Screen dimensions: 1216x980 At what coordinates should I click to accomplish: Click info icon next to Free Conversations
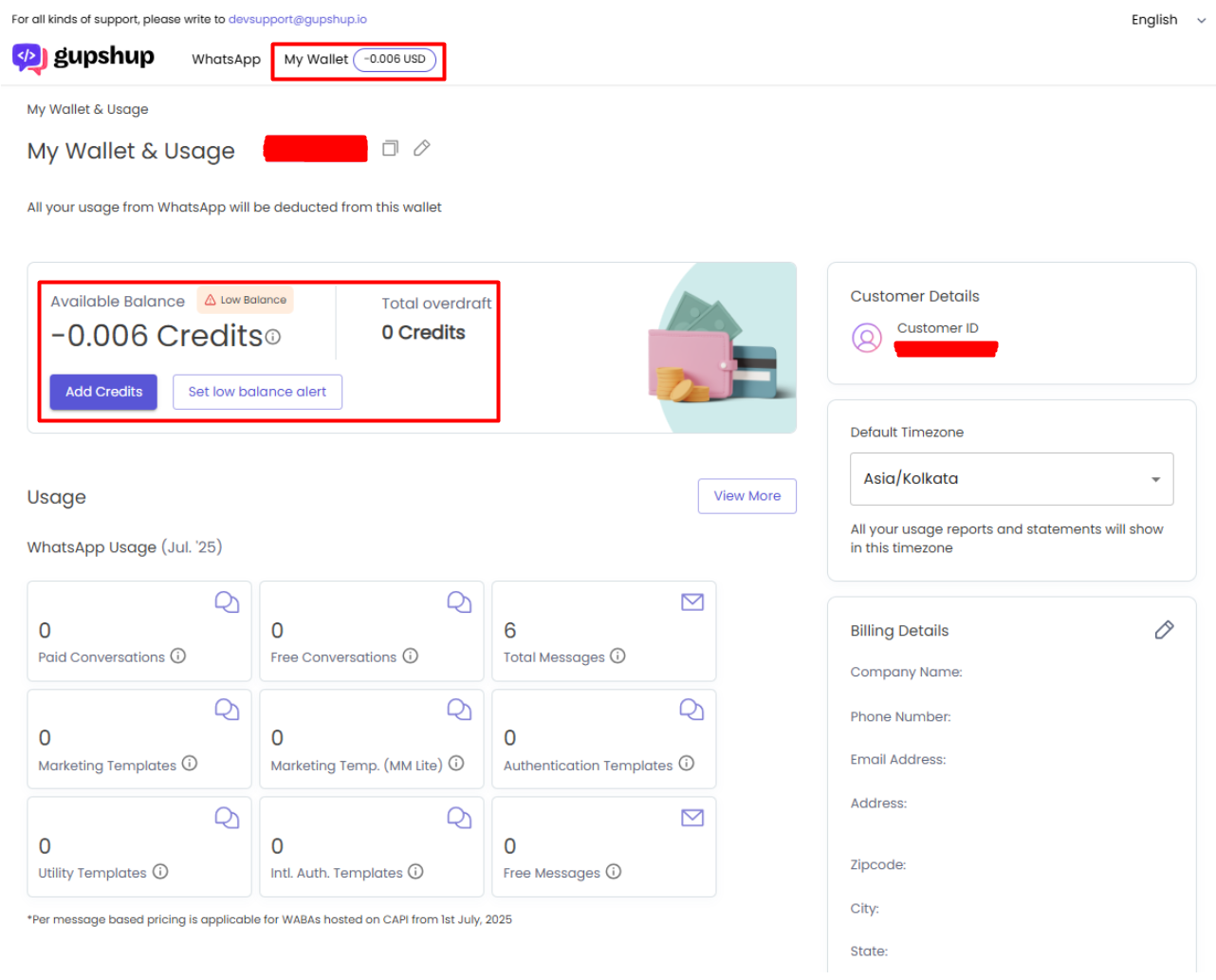[411, 656]
